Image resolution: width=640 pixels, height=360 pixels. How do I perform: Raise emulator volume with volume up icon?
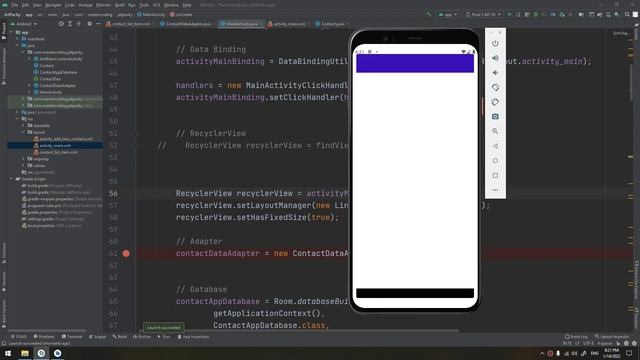click(x=495, y=58)
